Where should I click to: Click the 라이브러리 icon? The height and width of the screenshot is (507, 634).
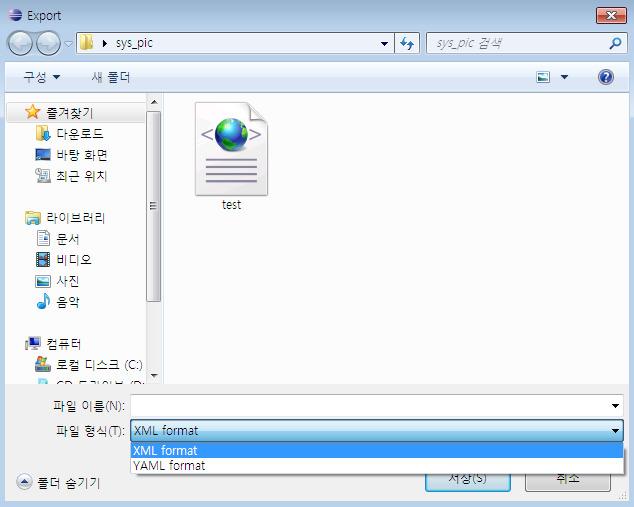33,218
